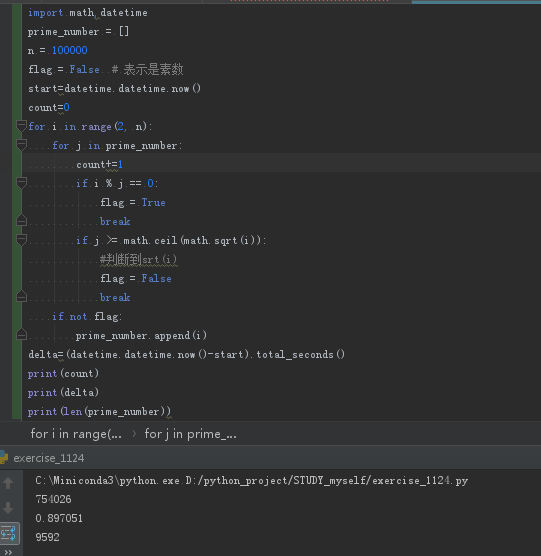The image size is (541, 556).
Task: Click the 'count=0' line
Action: 49,107
